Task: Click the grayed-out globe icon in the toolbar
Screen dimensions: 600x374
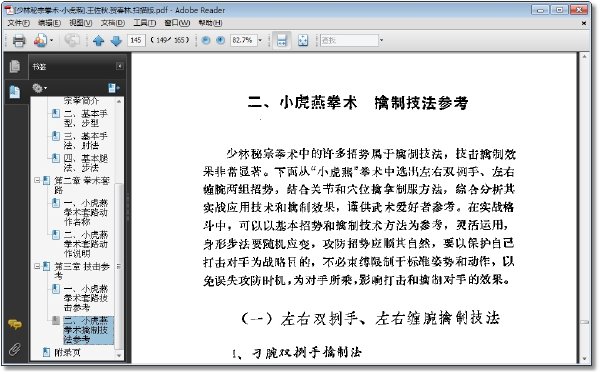Action: point(72,40)
